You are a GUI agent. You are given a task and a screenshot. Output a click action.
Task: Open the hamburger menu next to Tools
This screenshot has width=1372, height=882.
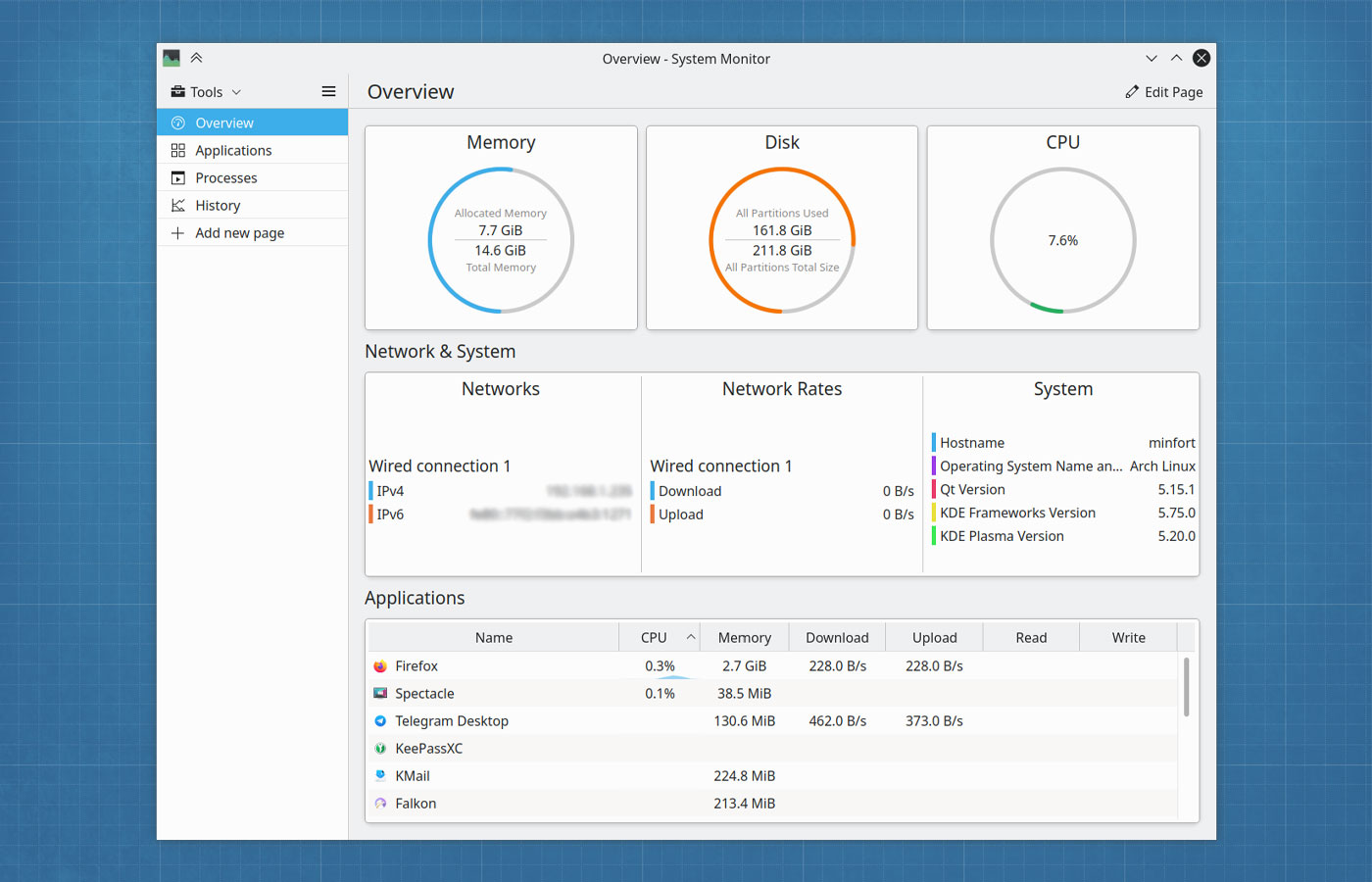(328, 91)
